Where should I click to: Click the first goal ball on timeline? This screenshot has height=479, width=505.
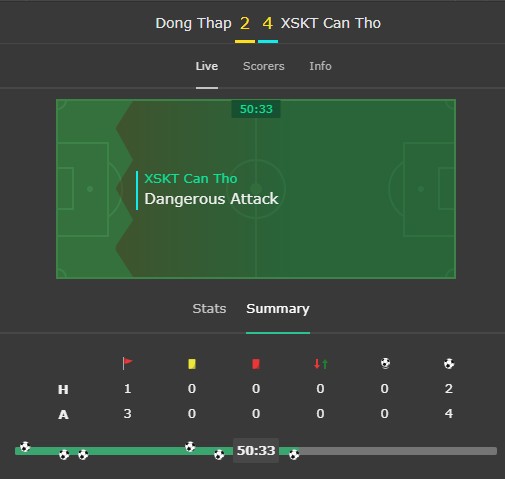coord(25,446)
